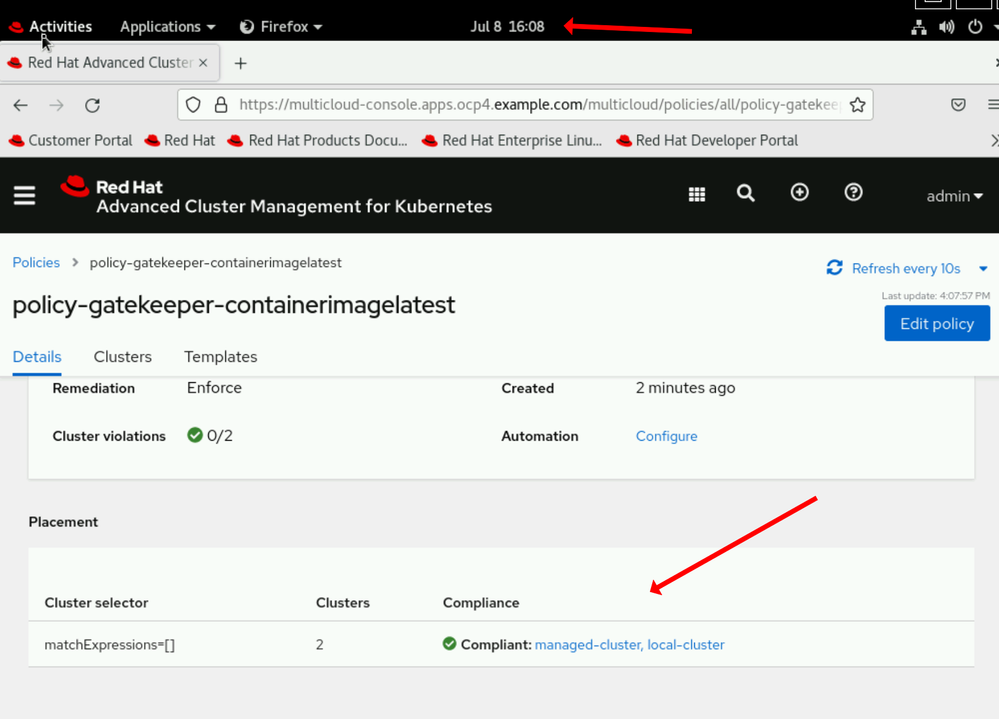Switch to the Templates tab
Image resolution: width=999 pixels, height=719 pixels.
pyautogui.click(x=220, y=357)
